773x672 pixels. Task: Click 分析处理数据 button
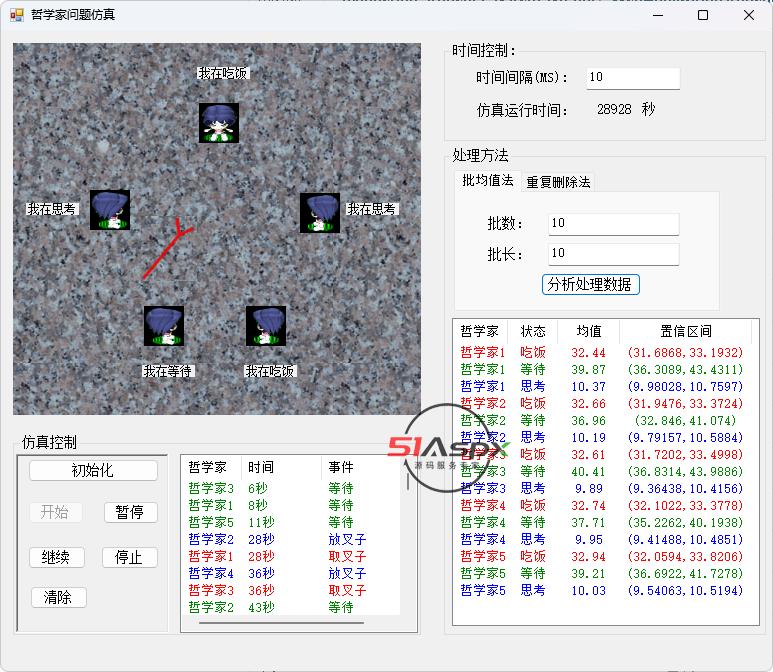590,284
